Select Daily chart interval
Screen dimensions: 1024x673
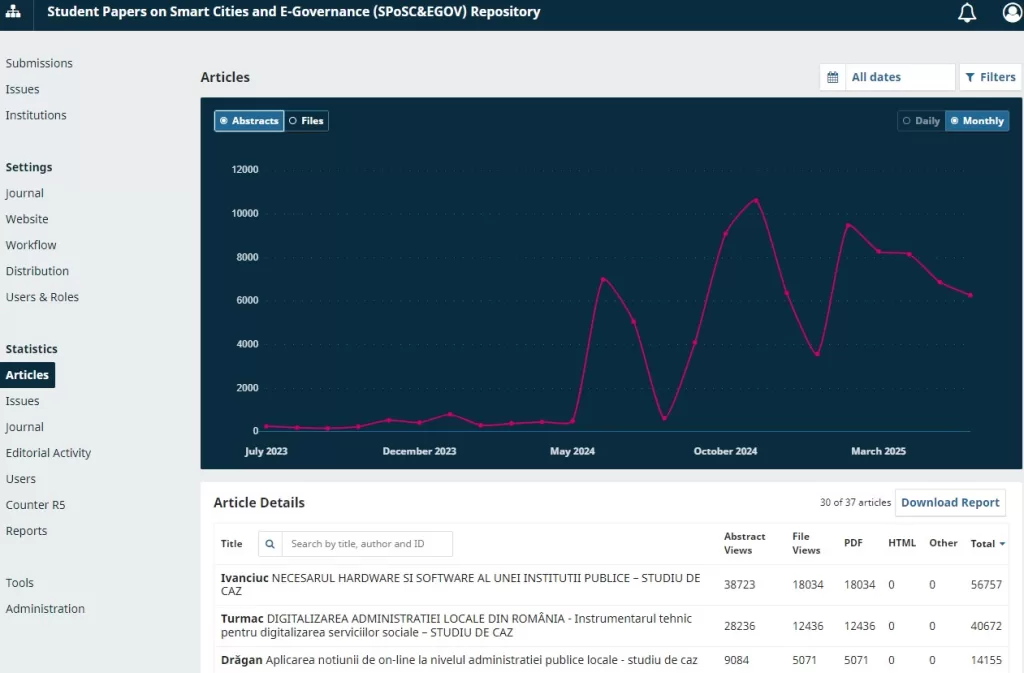(921, 121)
